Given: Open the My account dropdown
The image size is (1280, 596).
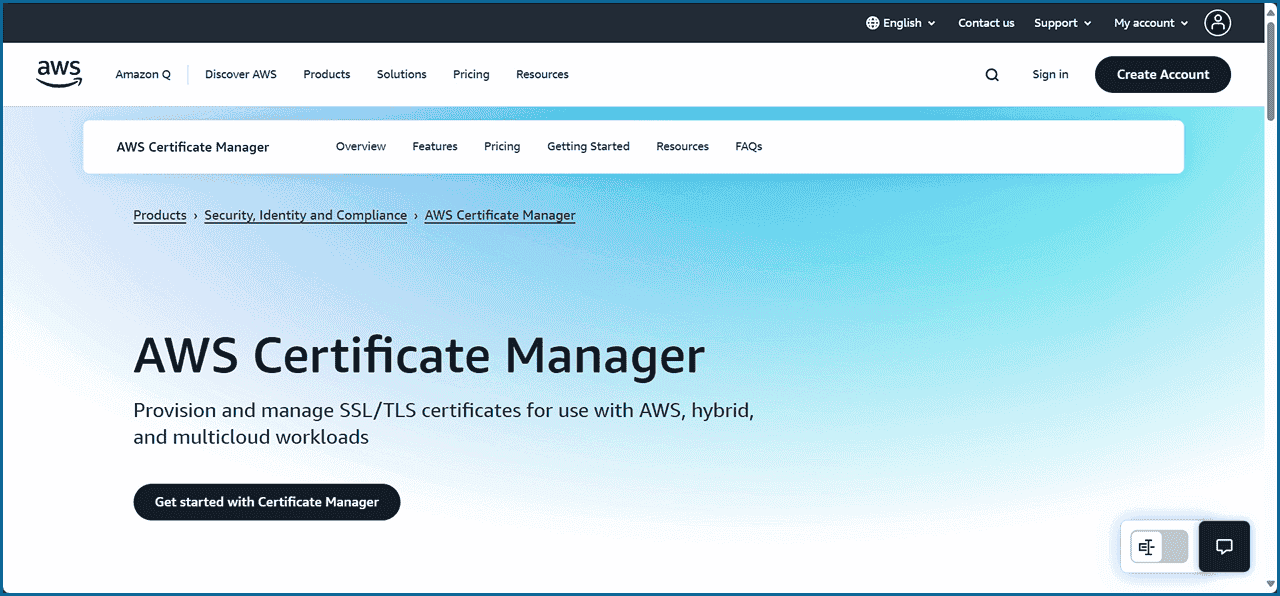Looking at the screenshot, I should 1151,23.
